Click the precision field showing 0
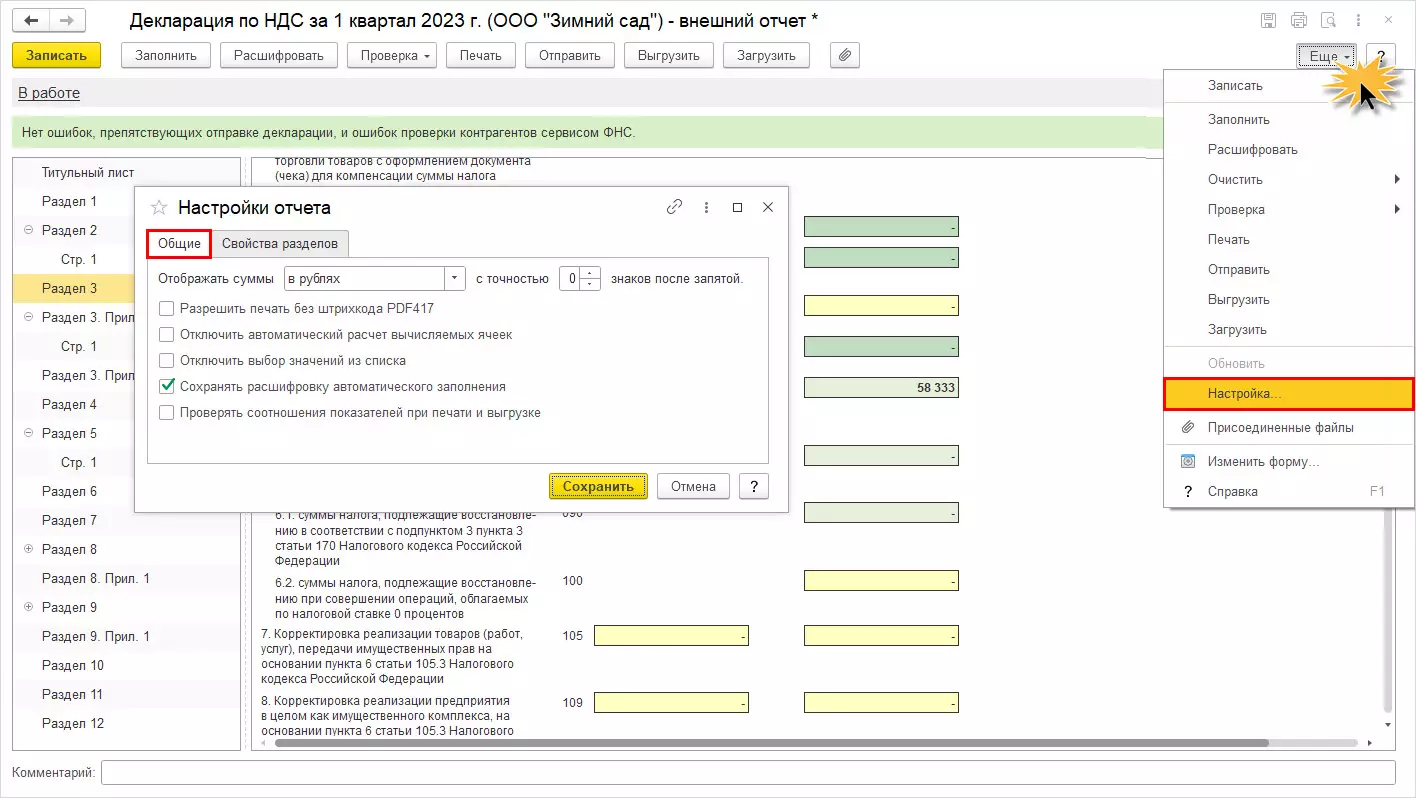 pos(570,279)
